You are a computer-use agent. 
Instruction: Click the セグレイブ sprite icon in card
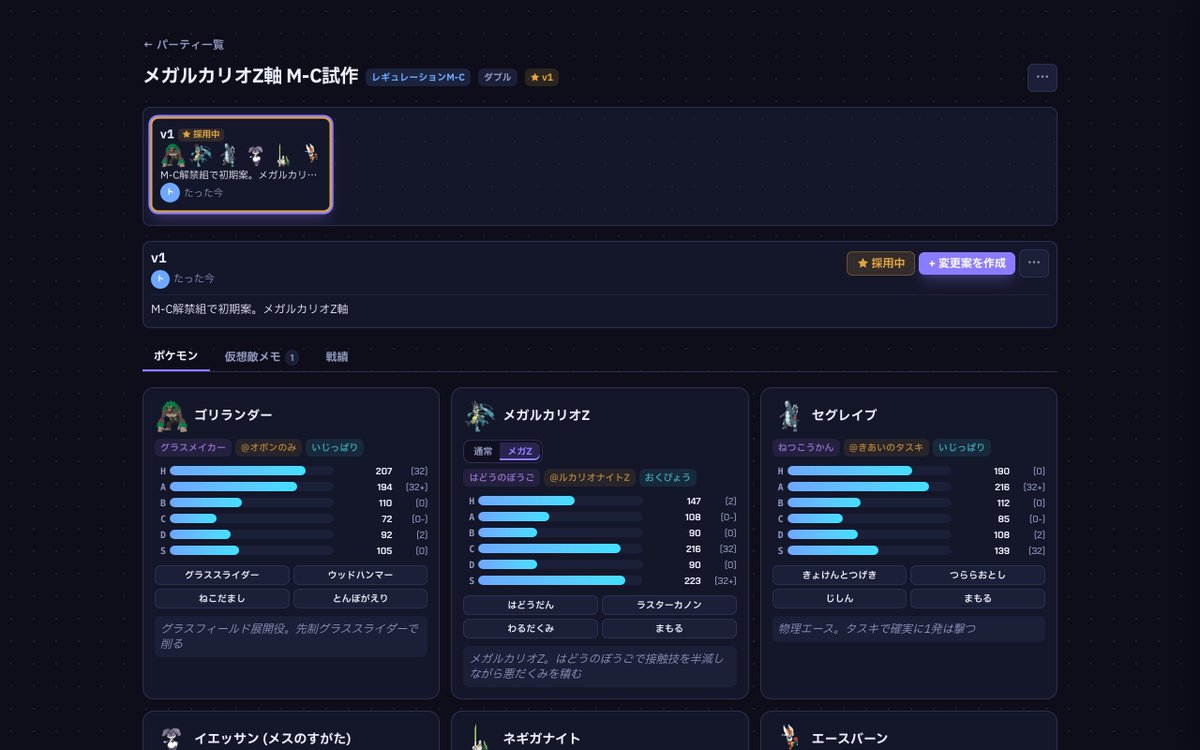789,415
